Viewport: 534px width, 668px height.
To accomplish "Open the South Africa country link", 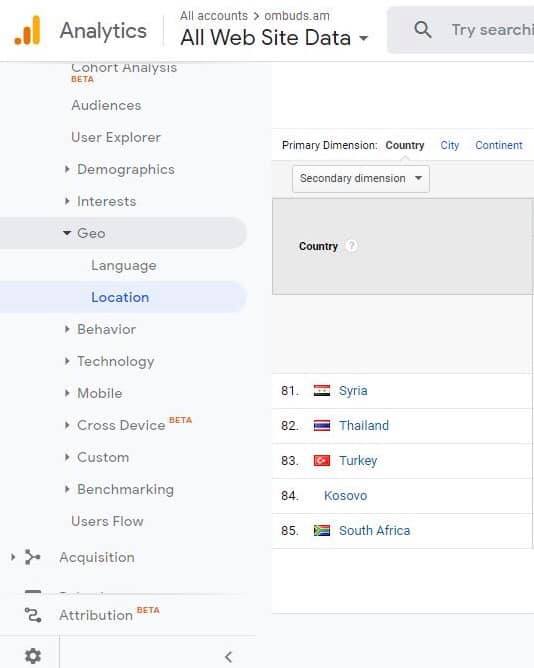I will pos(374,530).
